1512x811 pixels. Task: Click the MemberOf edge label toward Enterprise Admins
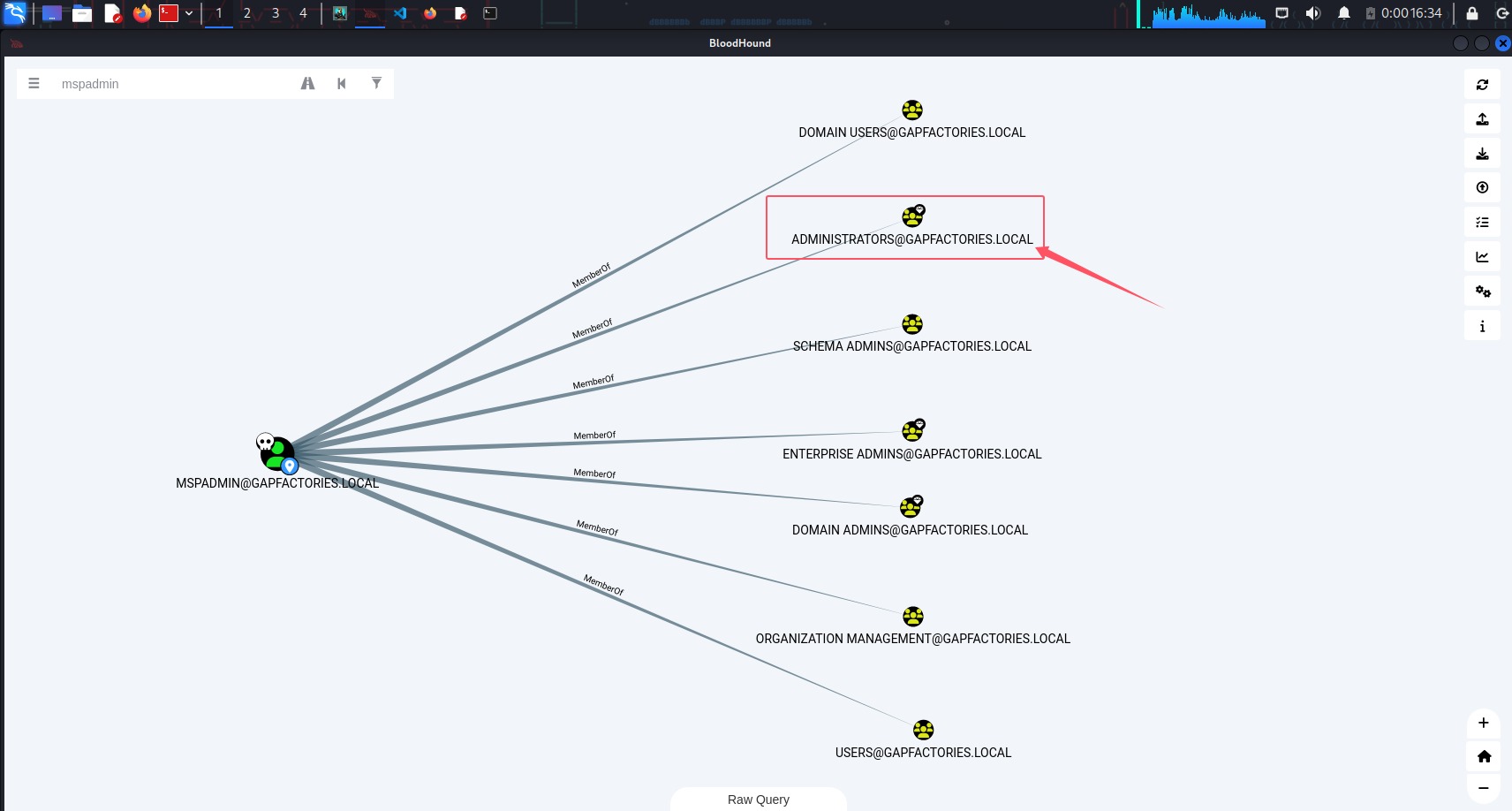click(x=594, y=436)
